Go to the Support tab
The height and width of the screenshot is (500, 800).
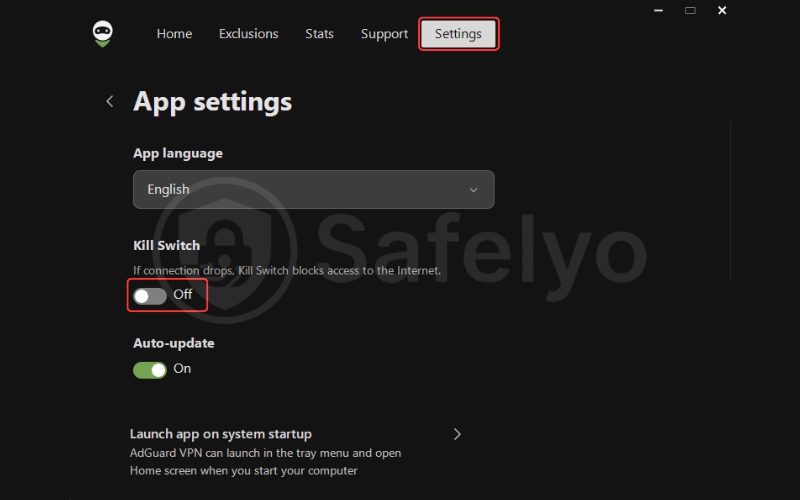coord(384,34)
